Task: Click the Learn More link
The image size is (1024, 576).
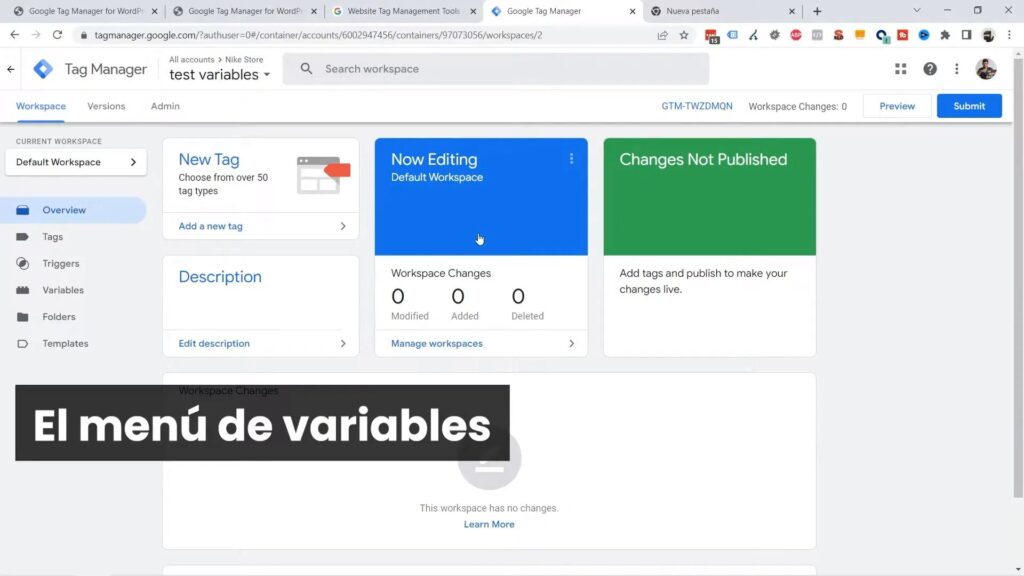Action: point(489,524)
